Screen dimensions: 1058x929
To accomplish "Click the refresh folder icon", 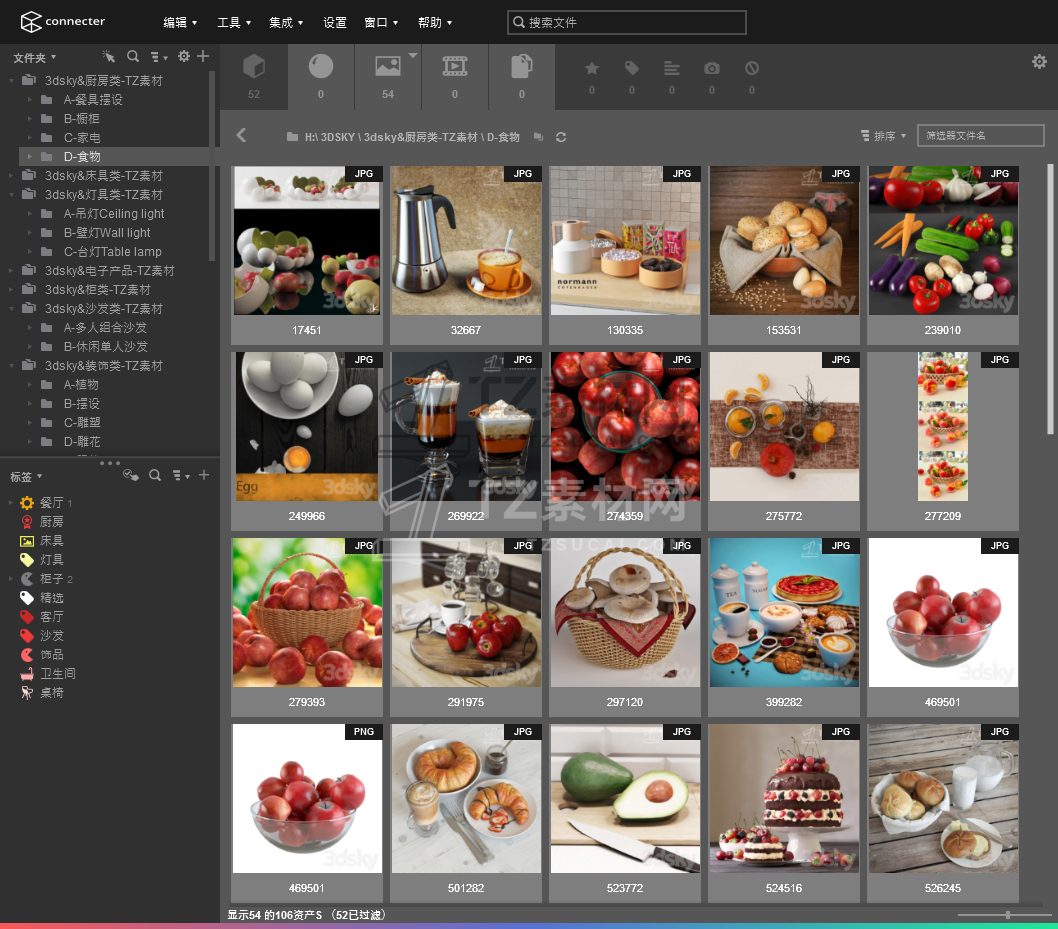I will [x=561, y=137].
